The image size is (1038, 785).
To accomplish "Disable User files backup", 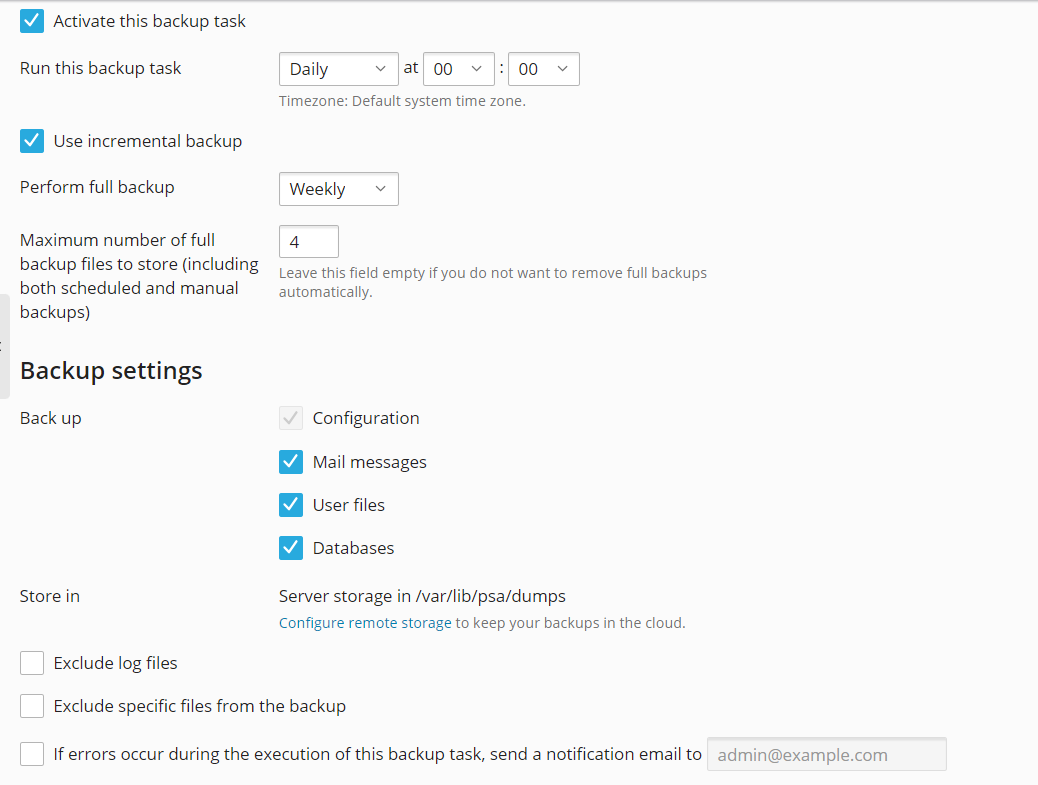I will [x=290, y=504].
